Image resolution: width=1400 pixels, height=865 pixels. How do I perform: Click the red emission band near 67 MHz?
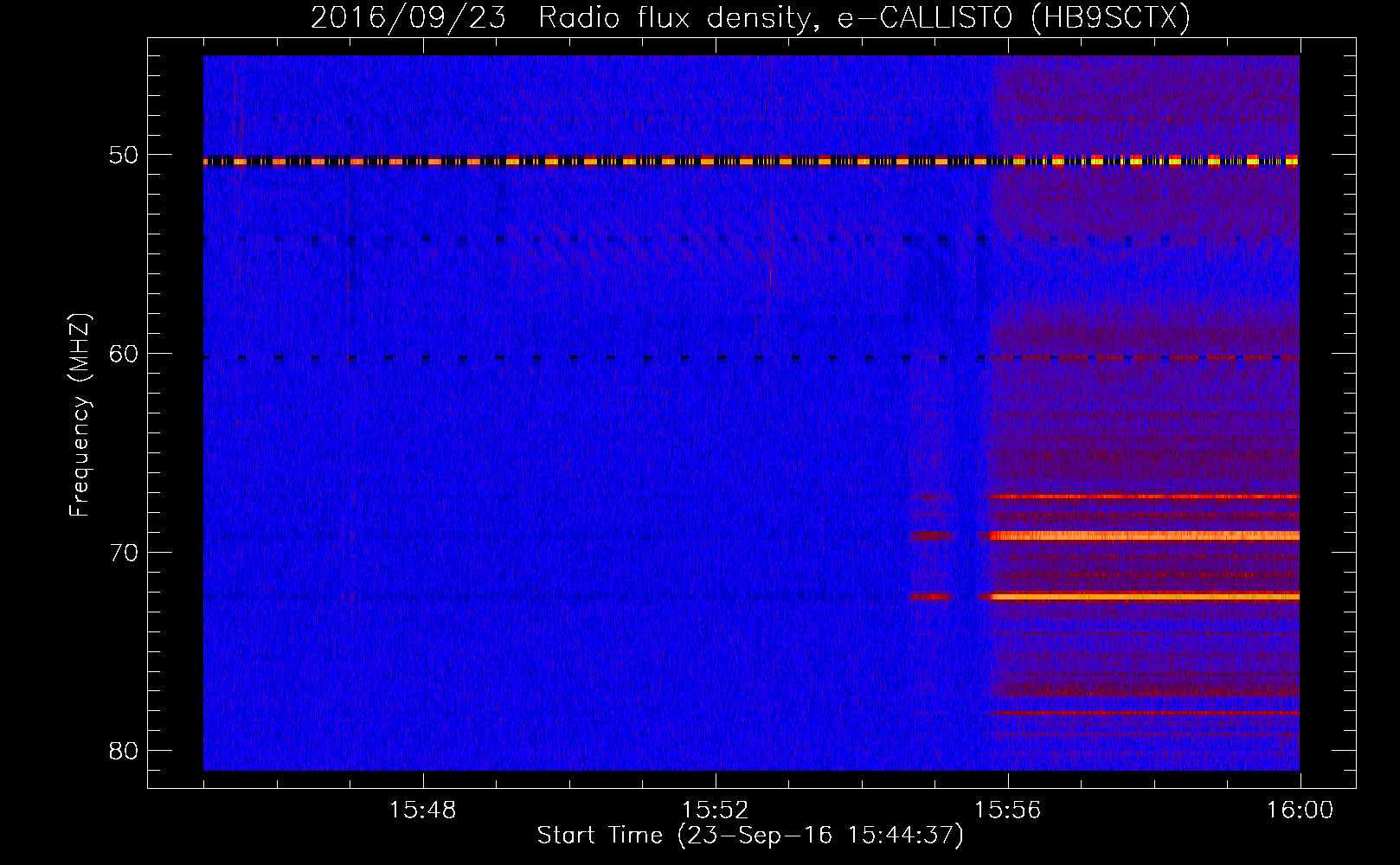[x=1144, y=497]
